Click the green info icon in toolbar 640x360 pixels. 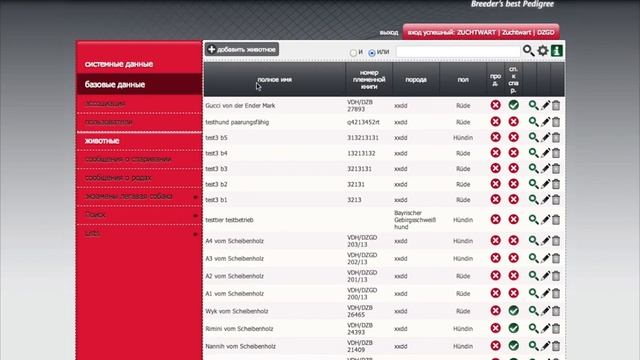pyautogui.click(x=557, y=51)
